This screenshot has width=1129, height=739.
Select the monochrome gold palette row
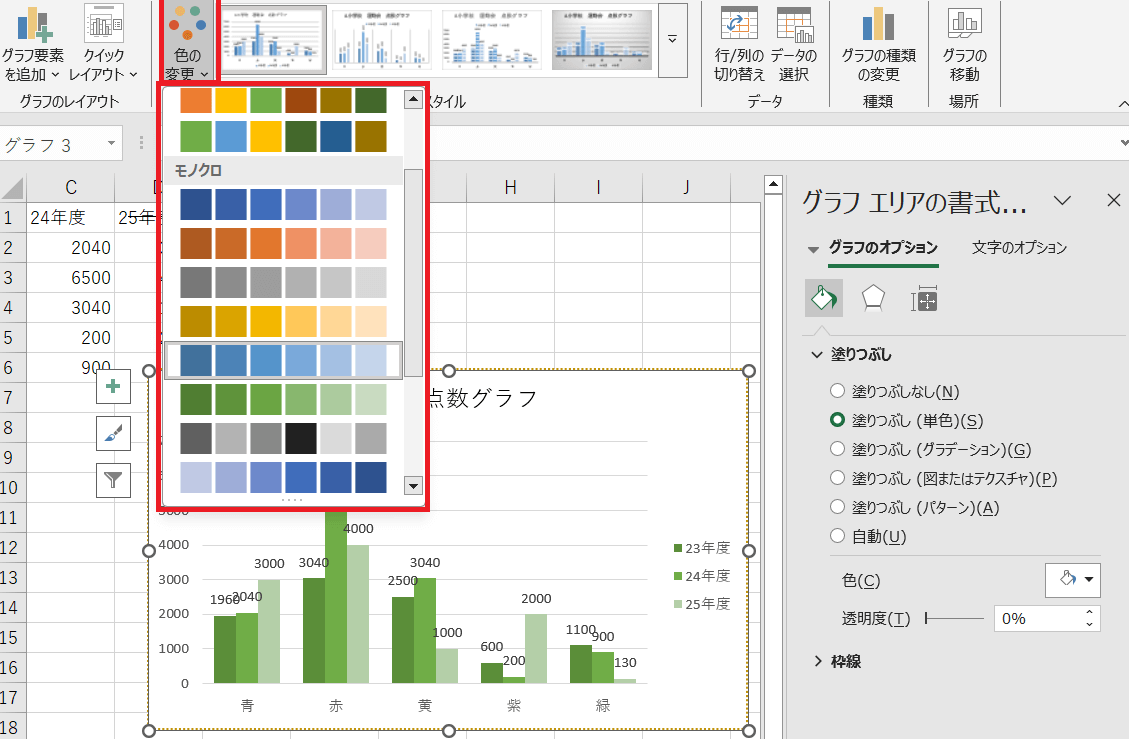(x=283, y=321)
